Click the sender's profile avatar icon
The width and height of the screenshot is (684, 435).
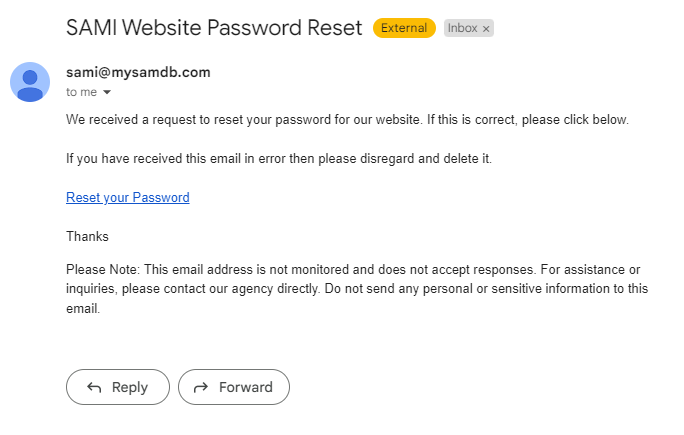(x=30, y=82)
